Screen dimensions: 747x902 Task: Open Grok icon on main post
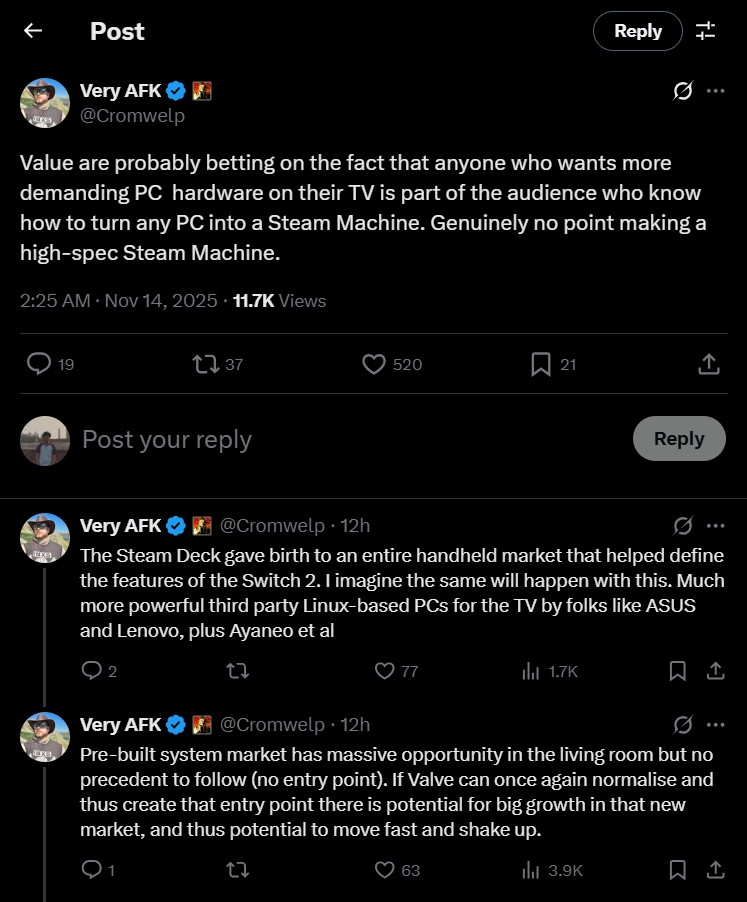coord(683,91)
